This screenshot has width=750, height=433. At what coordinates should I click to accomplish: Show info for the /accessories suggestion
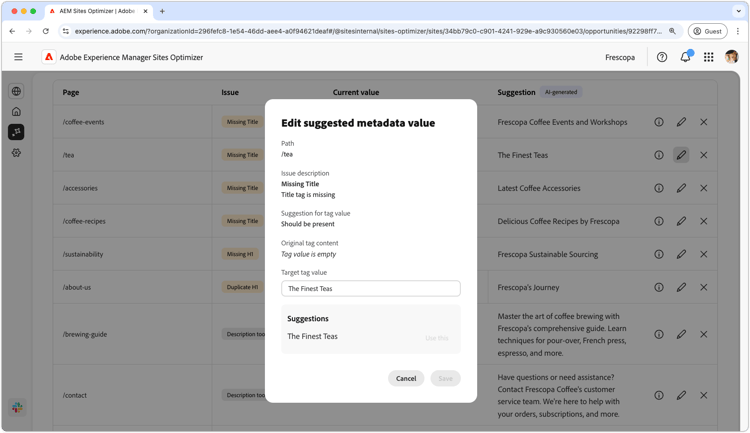(659, 188)
